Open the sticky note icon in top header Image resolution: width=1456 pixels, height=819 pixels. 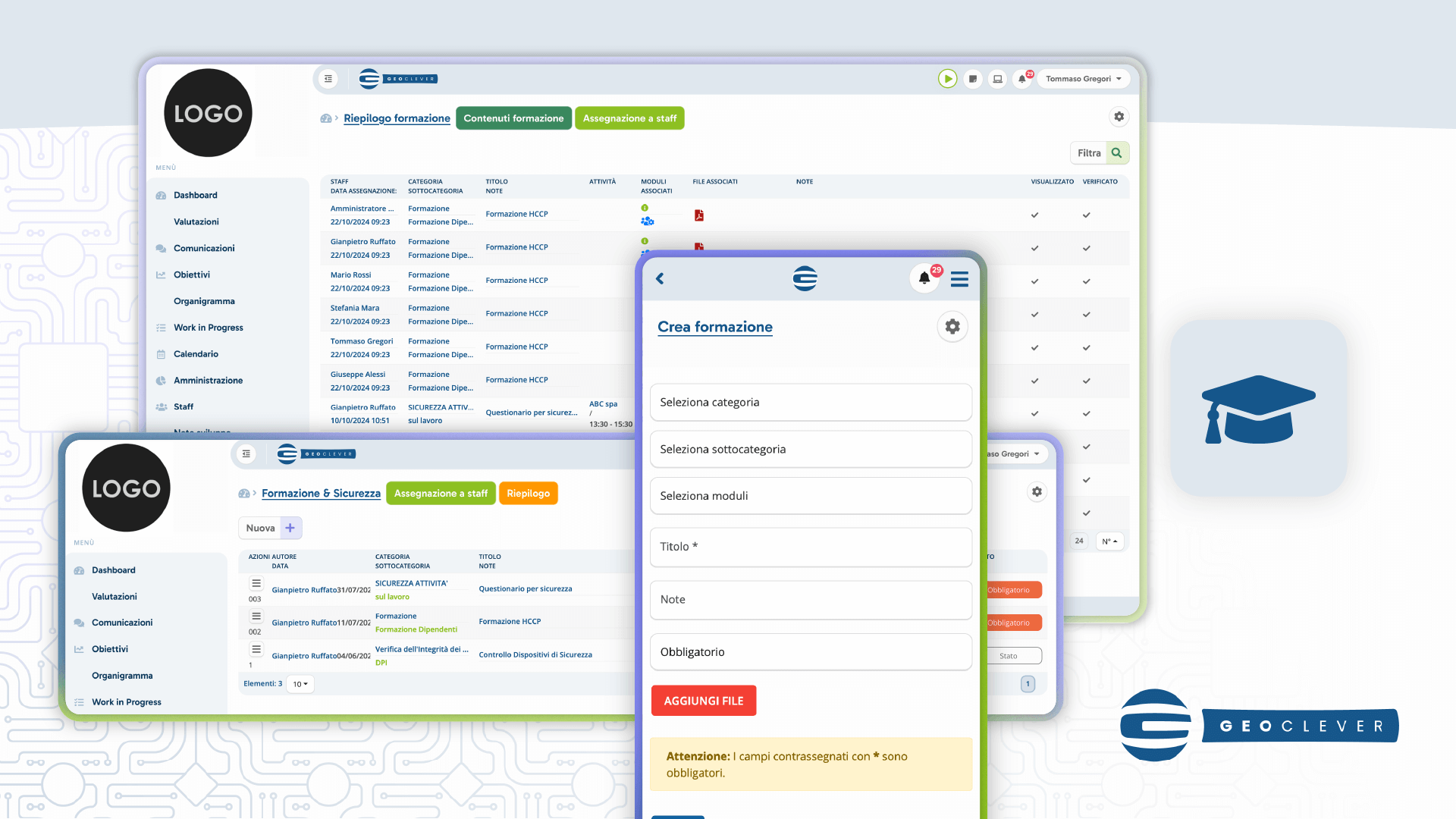(973, 79)
